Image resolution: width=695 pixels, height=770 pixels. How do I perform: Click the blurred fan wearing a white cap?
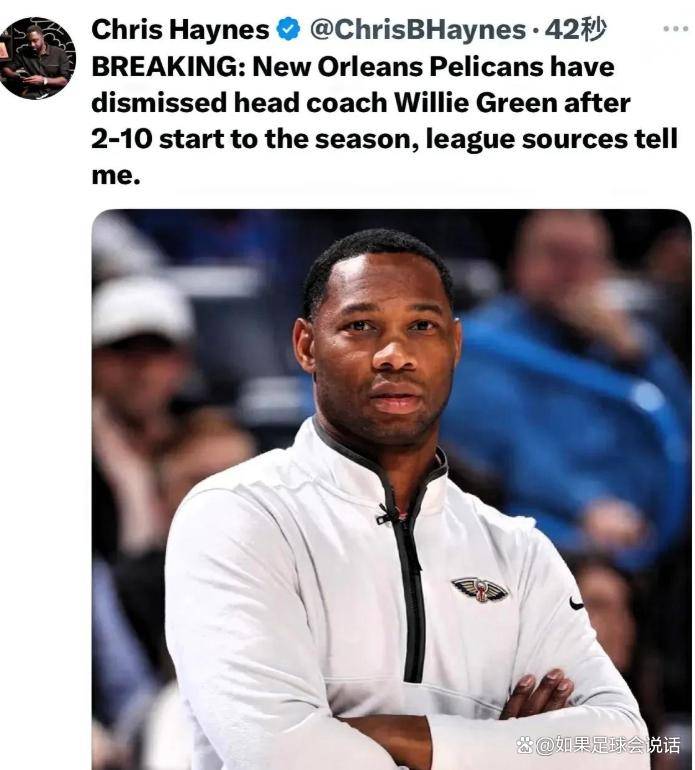pyautogui.click(x=142, y=344)
